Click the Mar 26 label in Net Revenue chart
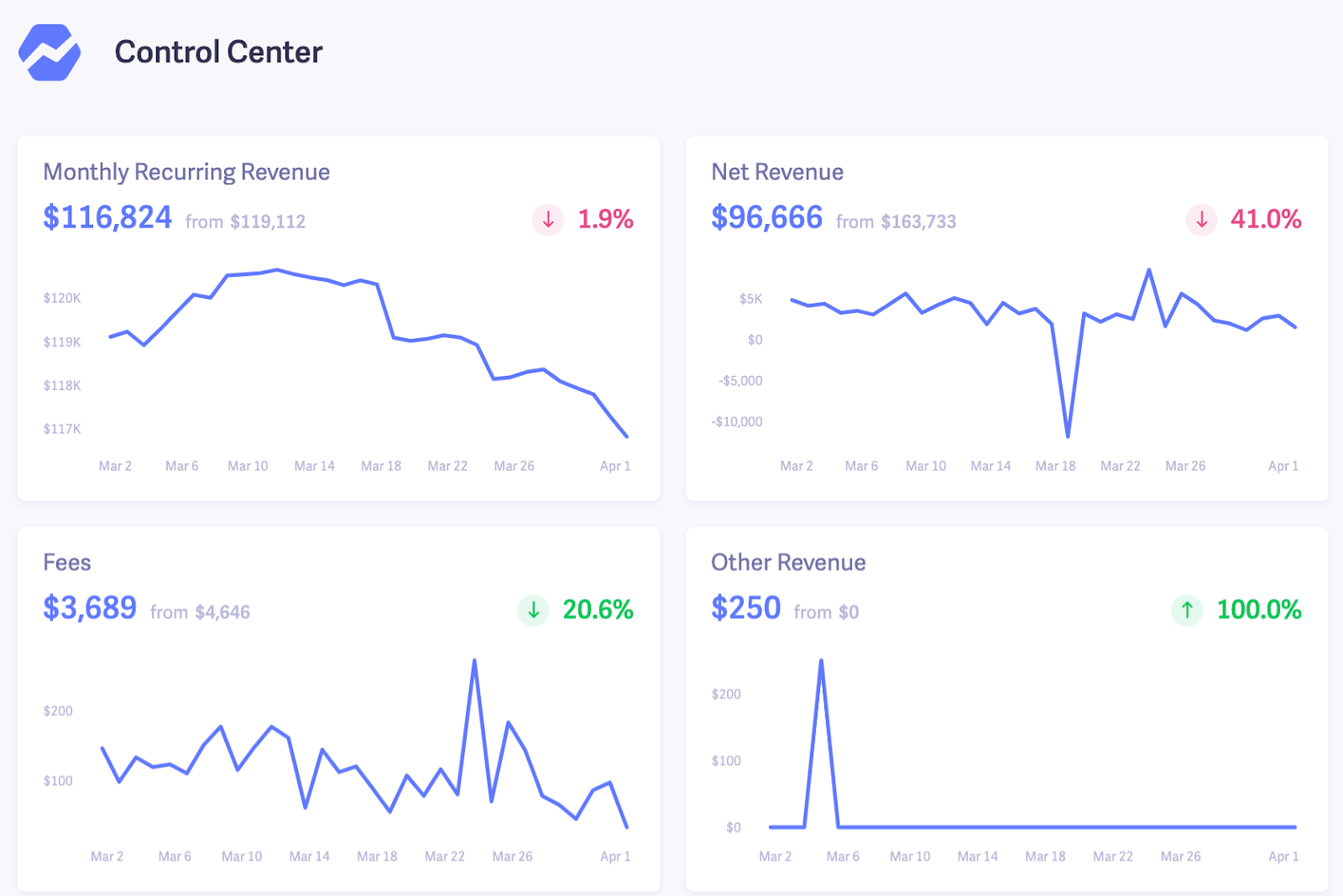The width and height of the screenshot is (1343, 896). click(1185, 466)
